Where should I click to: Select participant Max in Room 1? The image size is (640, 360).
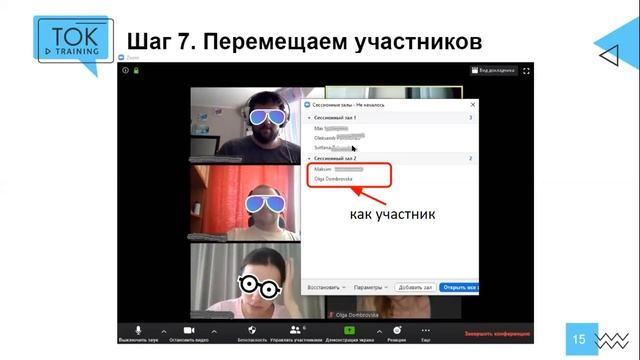[x=331, y=128]
